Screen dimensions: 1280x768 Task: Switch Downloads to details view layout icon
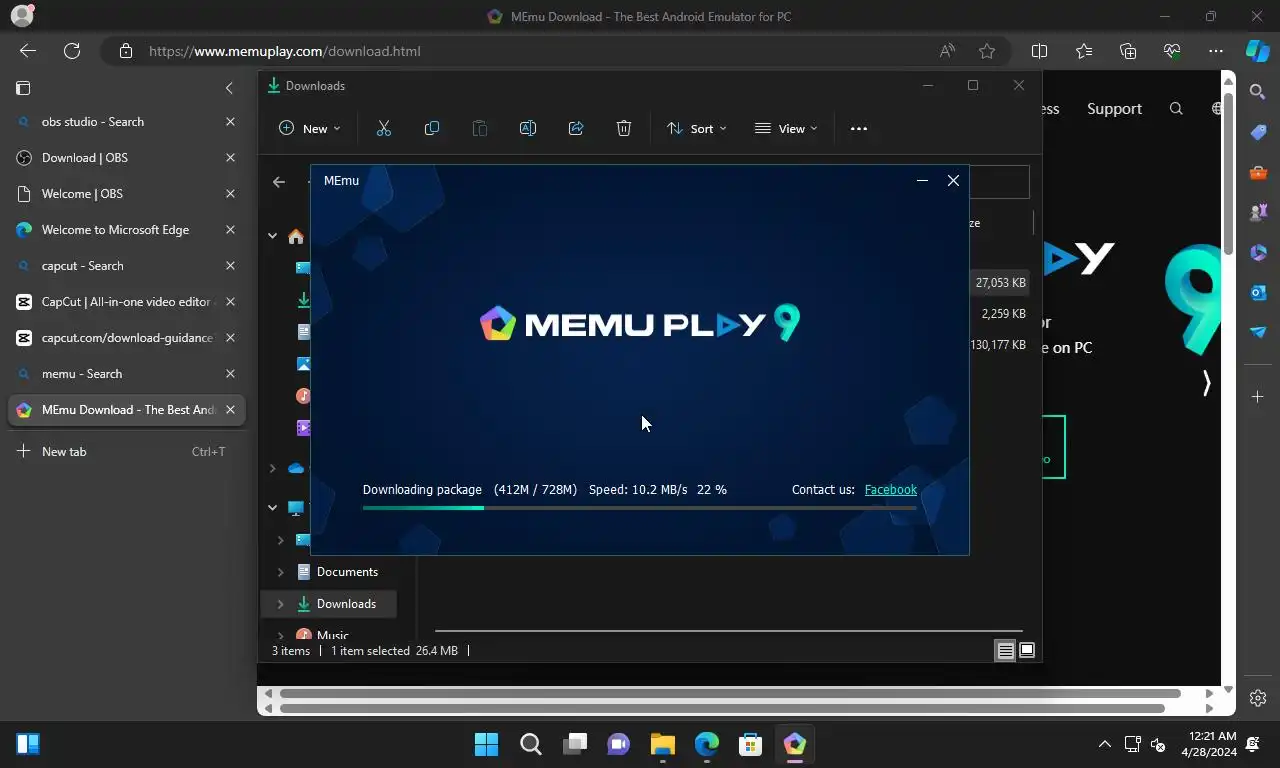[x=1005, y=651]
